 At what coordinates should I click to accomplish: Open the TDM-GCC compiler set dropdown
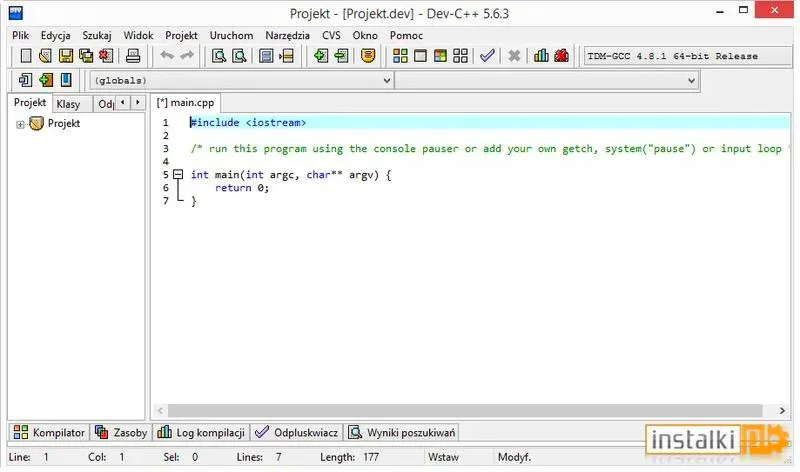(x=687, y=56)
